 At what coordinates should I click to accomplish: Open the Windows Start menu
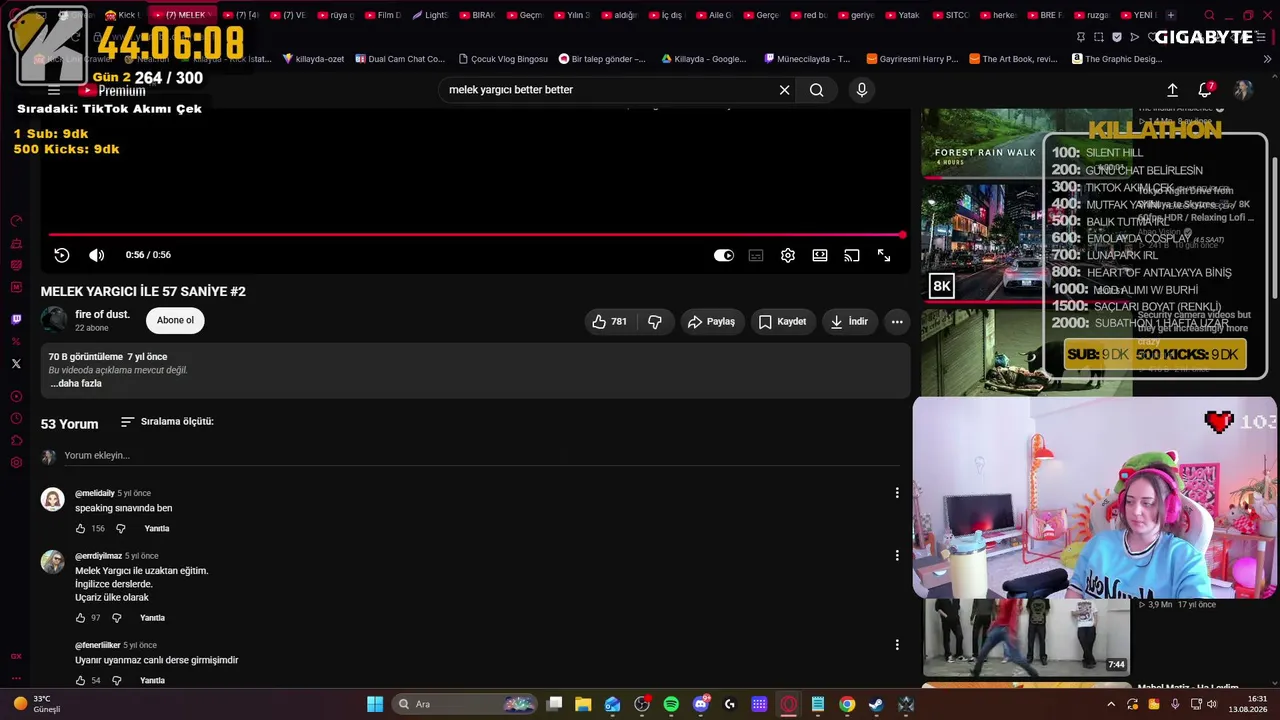click(375, 704)
